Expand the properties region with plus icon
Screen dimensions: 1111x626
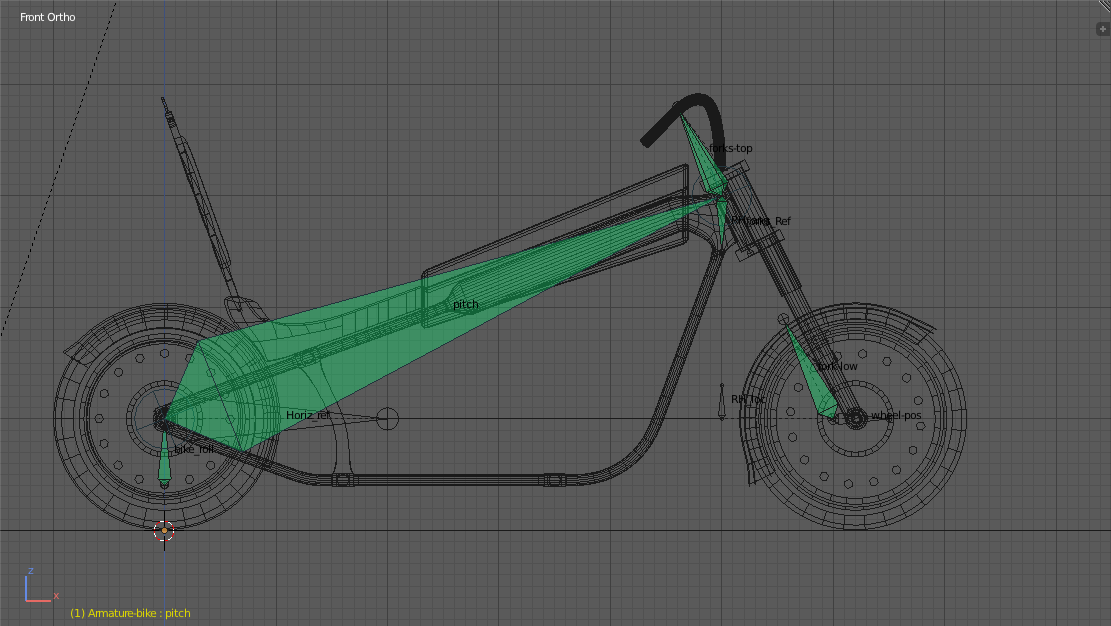point(1102,29)
